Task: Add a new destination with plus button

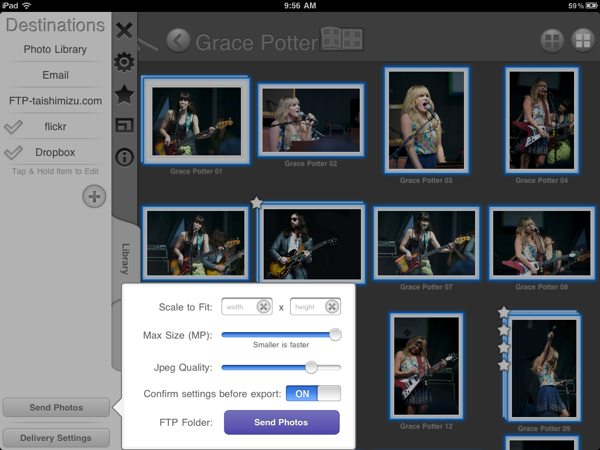Action: (94, 196)
